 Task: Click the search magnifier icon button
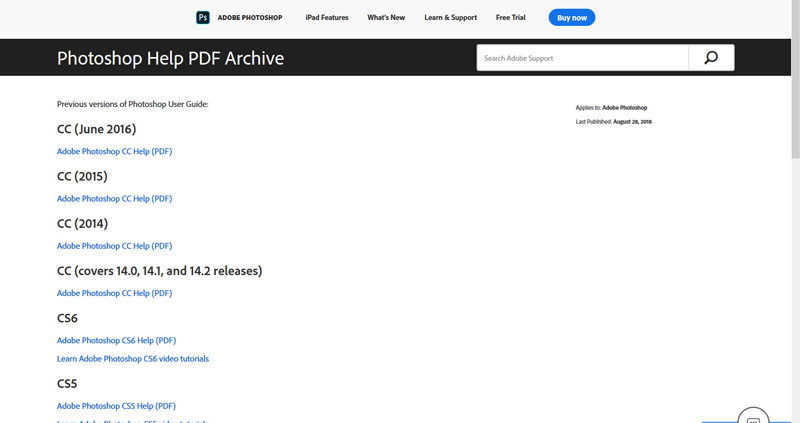pyautogui.click(x=711, y=58)
